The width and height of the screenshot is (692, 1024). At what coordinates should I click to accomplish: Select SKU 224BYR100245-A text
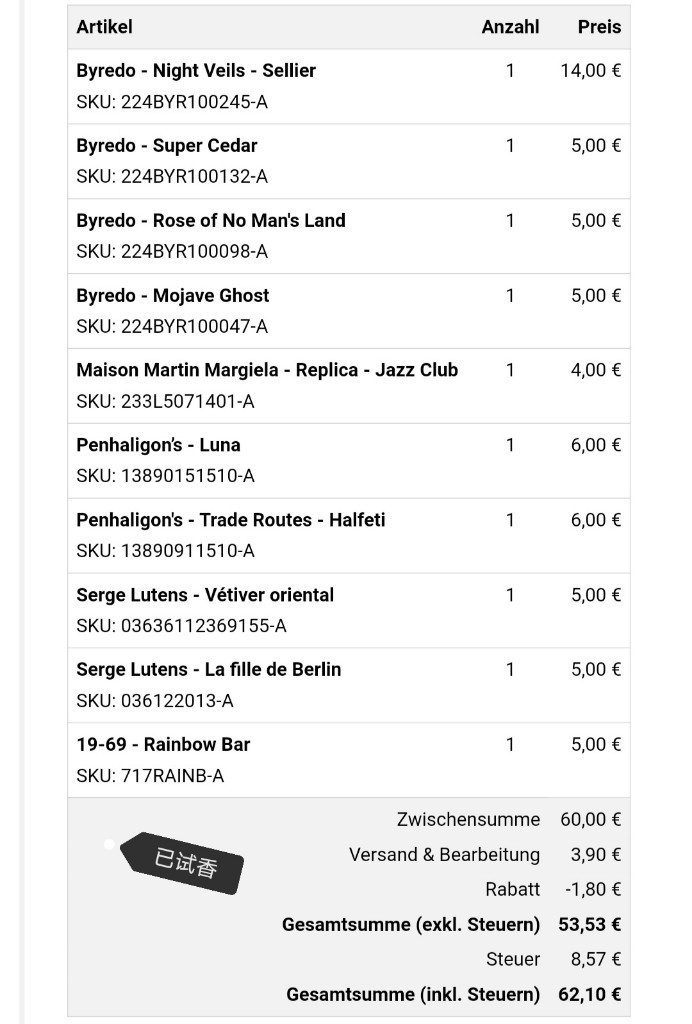(x=172, y=102)
